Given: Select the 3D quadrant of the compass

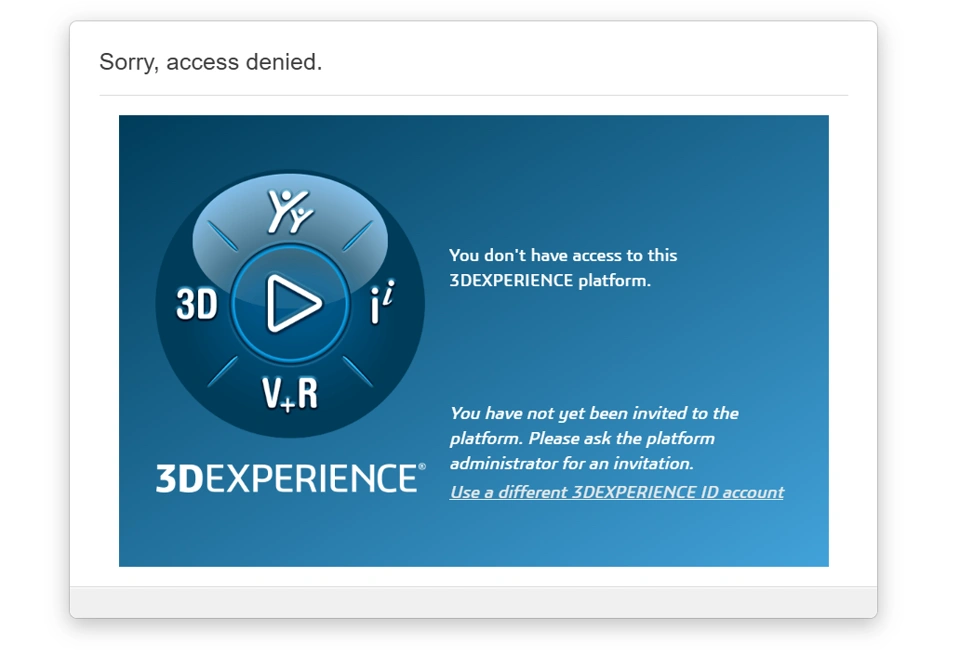Looking at the screenshot, I should coord(197,304).
